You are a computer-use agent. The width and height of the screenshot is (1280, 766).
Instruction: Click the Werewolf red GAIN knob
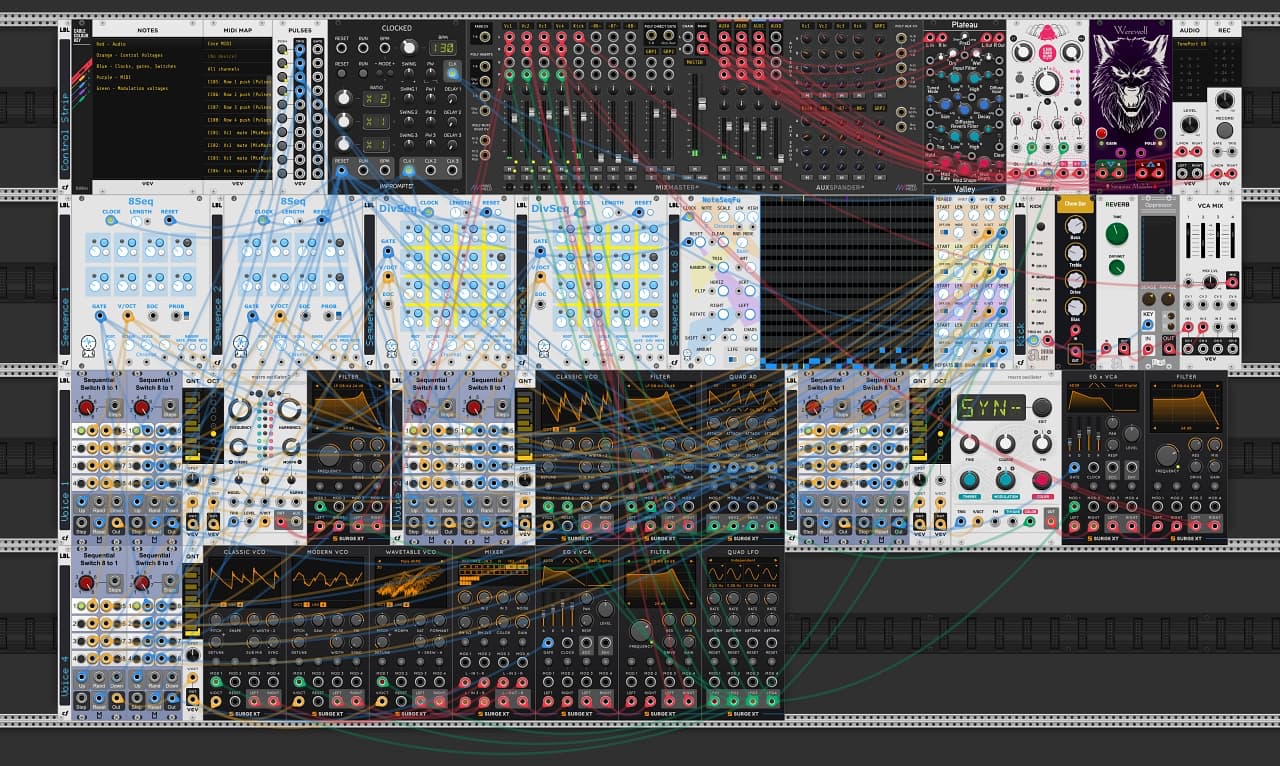point(1101,133)
